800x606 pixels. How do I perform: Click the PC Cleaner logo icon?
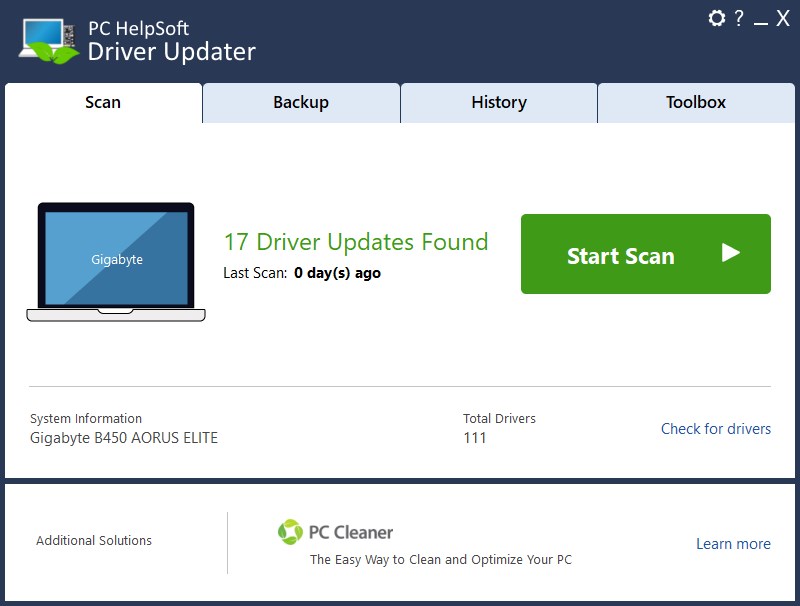(290, 532)
